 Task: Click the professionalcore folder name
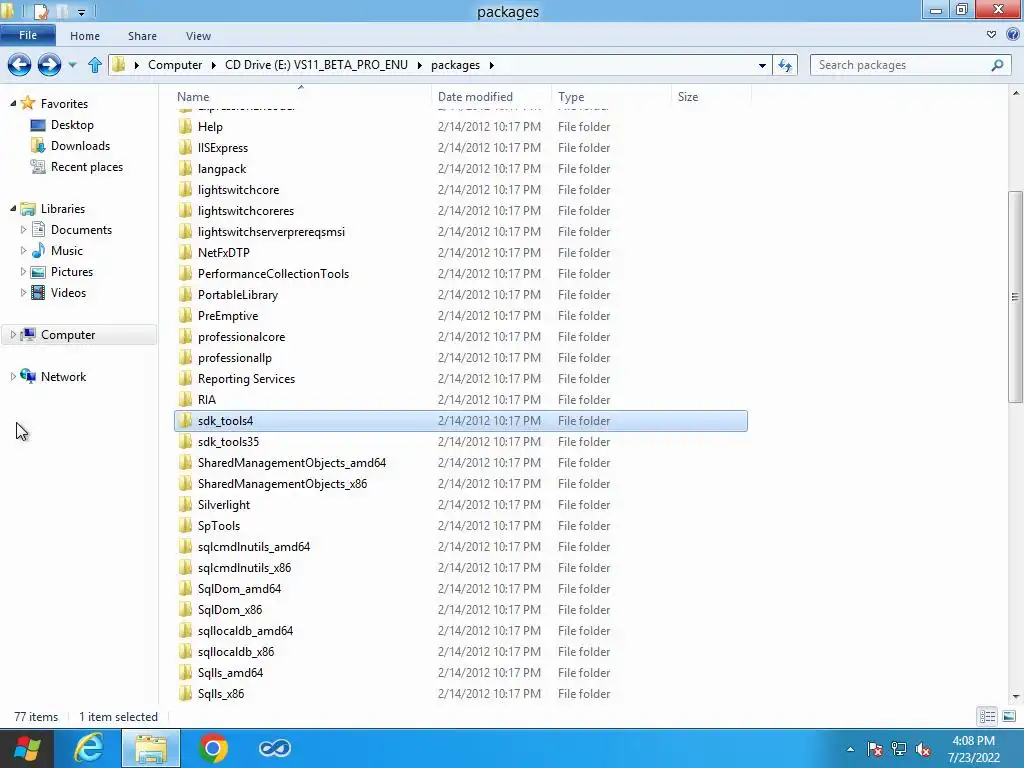point(242,337)
